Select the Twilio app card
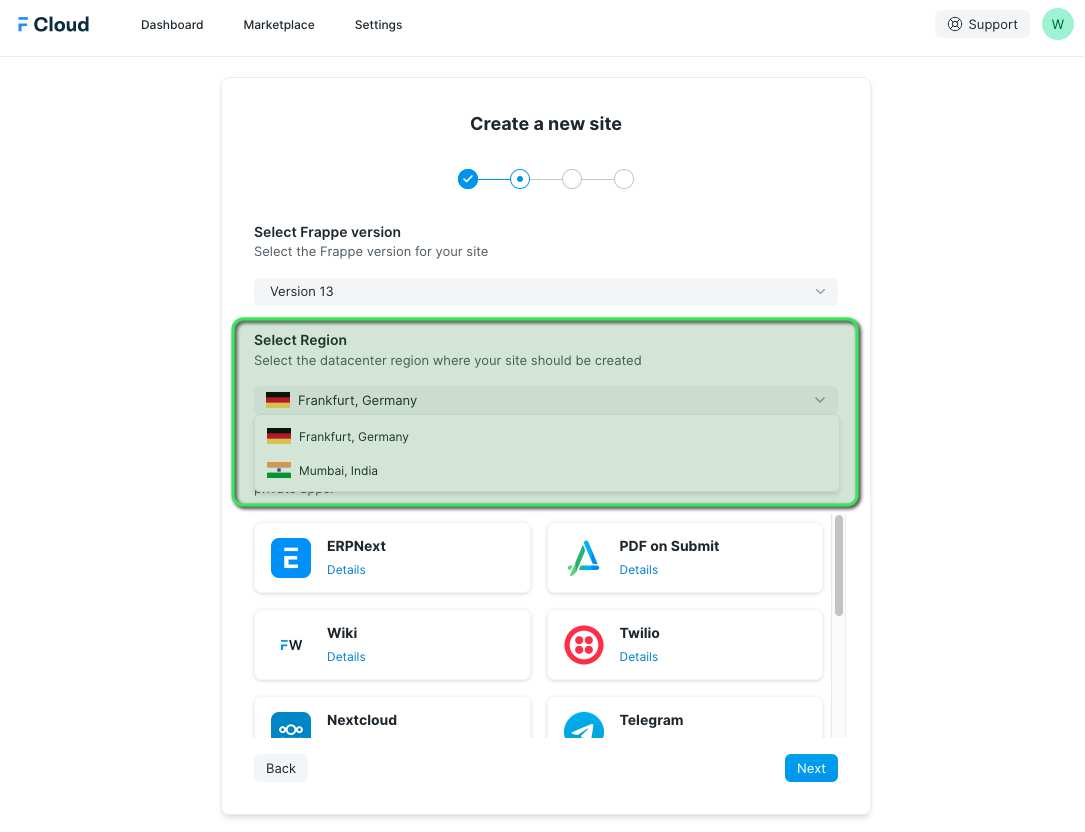This screenshot has width=1085, height=832. (x=685, y=645)
